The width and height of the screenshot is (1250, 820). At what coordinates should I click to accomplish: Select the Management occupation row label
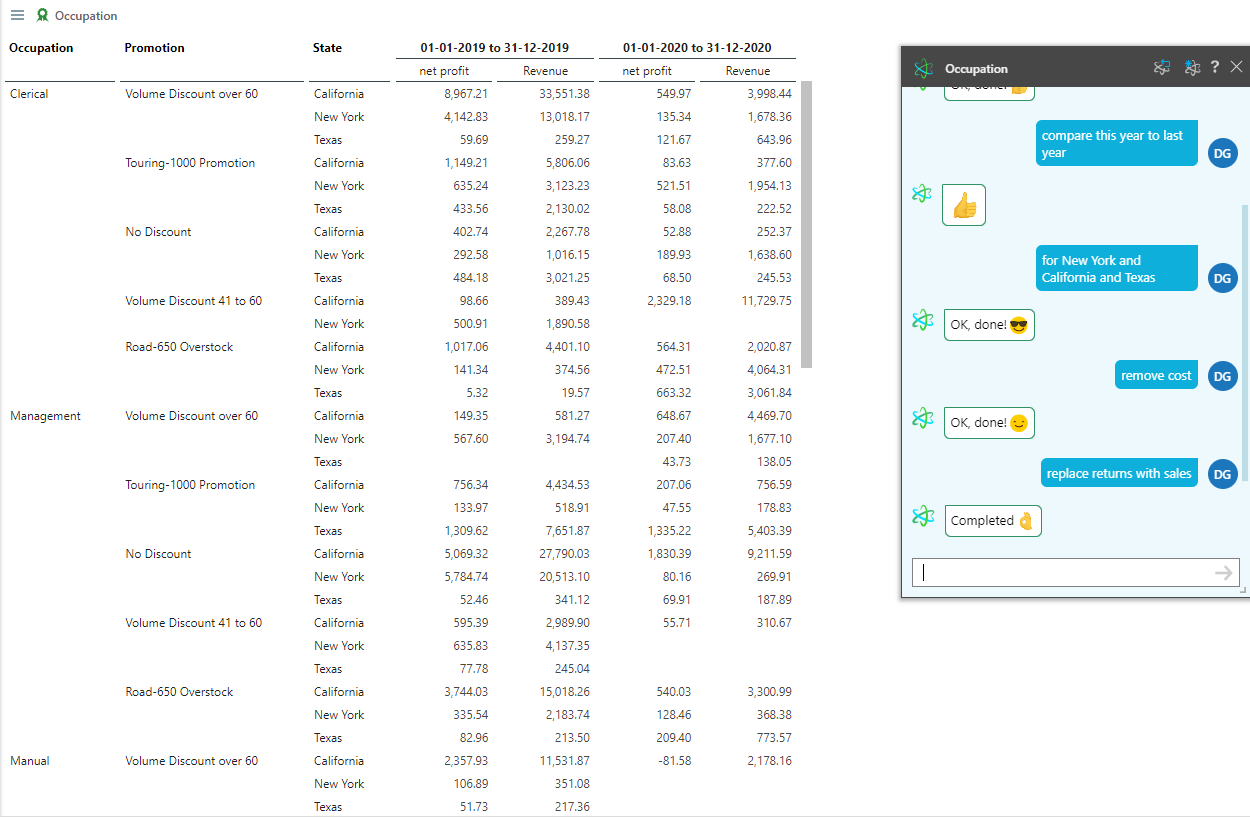pos(45,416)
